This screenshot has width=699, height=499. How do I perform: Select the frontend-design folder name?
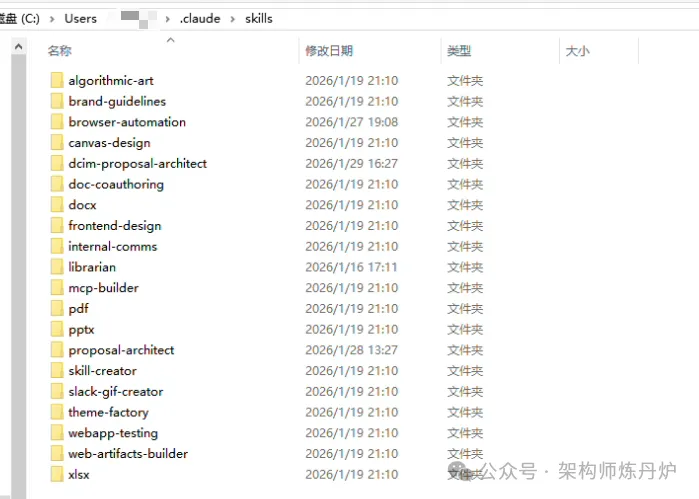coord(114,226)
